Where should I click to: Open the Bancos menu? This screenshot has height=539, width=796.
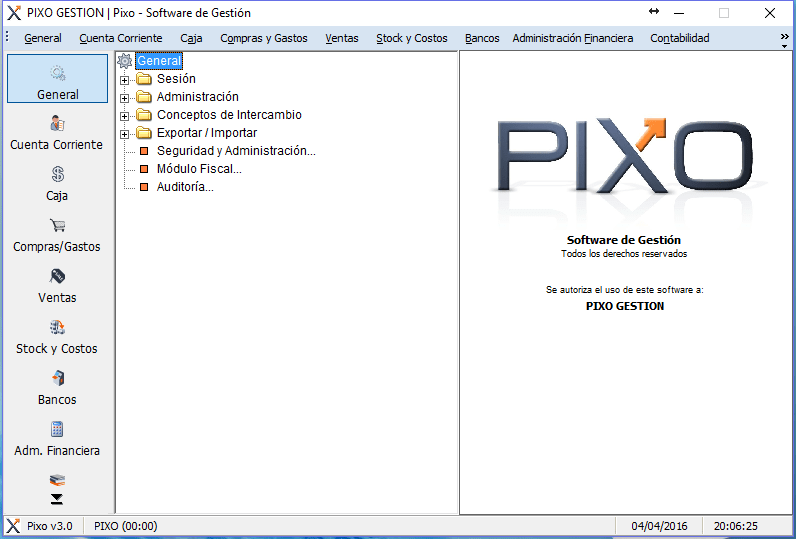(482, 38)
